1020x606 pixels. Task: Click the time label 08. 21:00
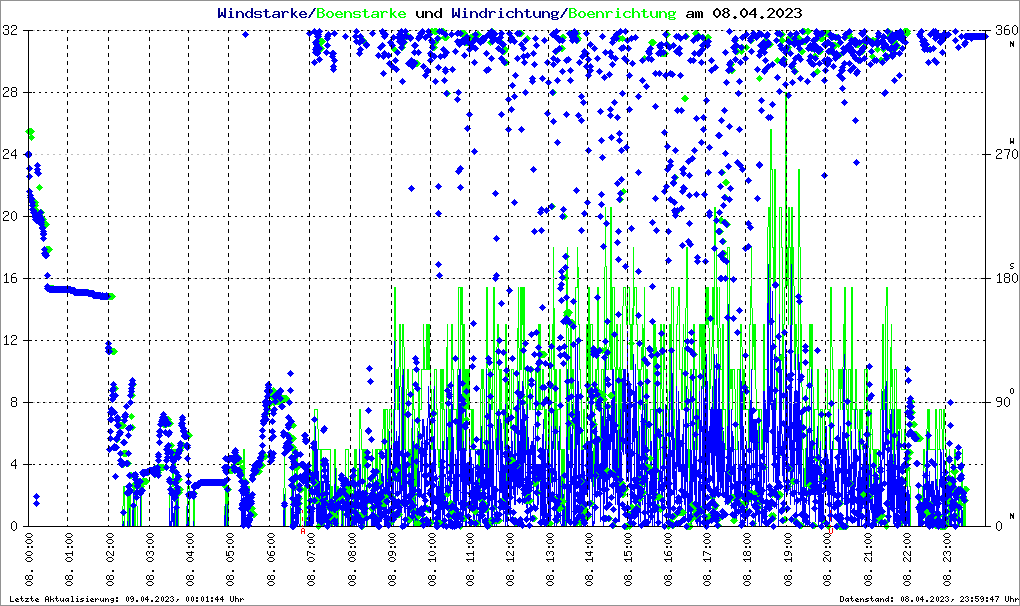(x=868, y=560)
